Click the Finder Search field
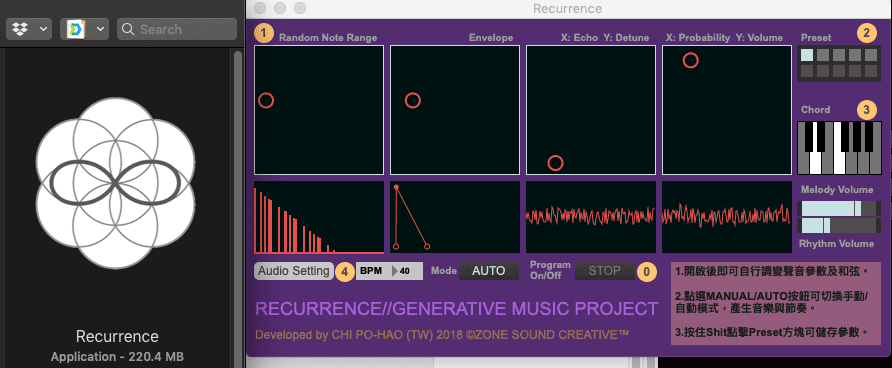Viewport: 892px width, 368px height. pyautogui.click(x=177, y=29)
